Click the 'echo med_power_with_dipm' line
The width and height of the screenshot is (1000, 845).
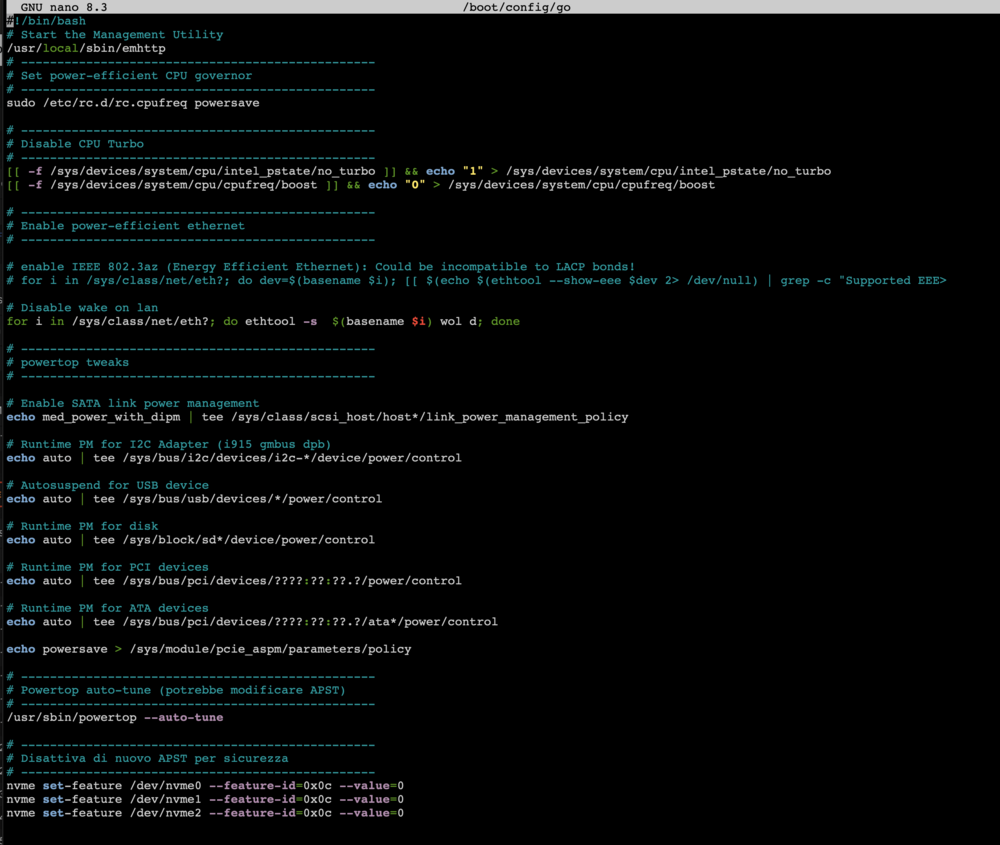(318, 417)
